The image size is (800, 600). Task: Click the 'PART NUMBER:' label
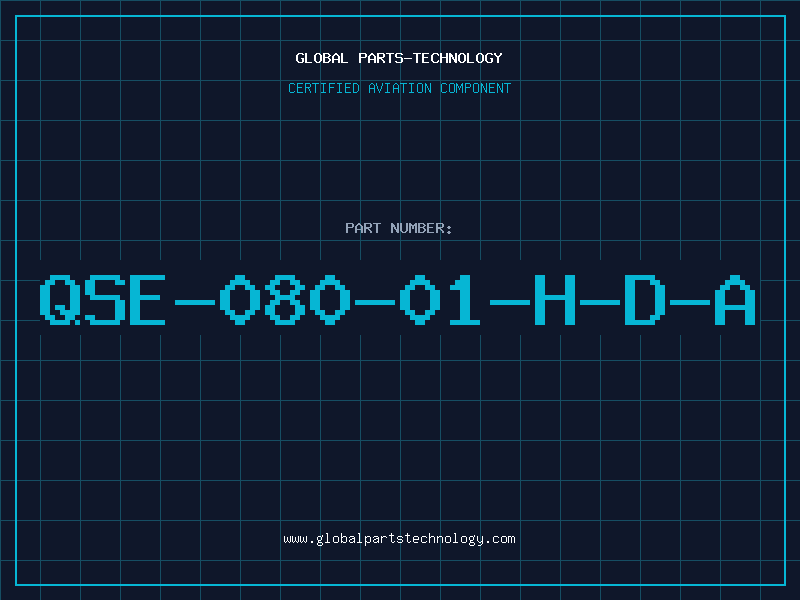click(x=399, y=228)
